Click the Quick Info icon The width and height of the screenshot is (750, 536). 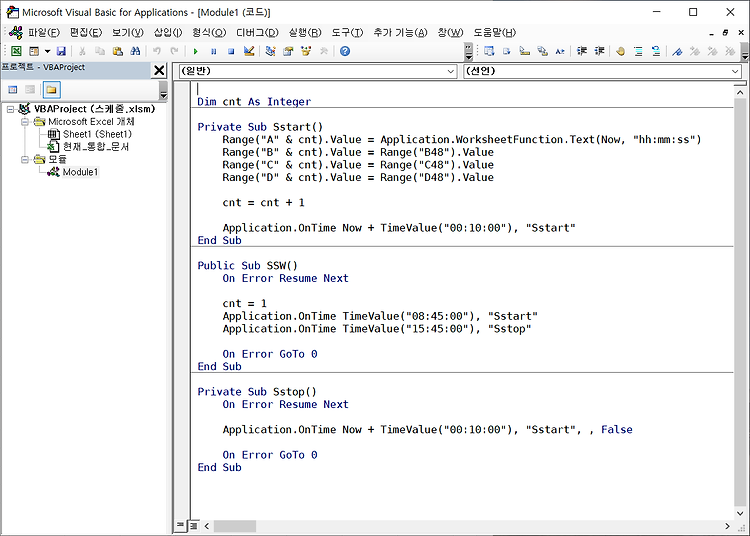pyautogui.click(x=525, y=51)
